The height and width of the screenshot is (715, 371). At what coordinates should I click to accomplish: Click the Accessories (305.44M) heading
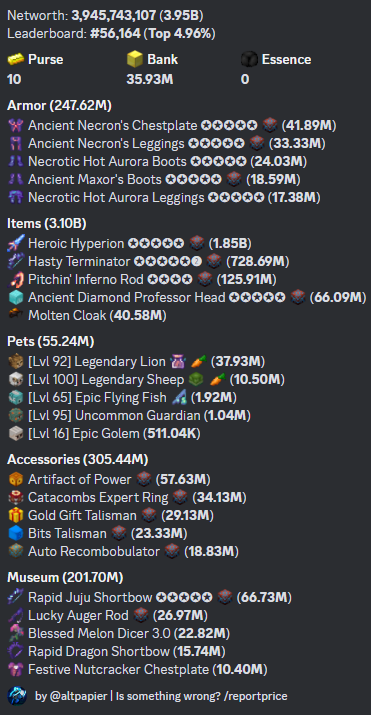pyautogui.click(x=77, y=459)
